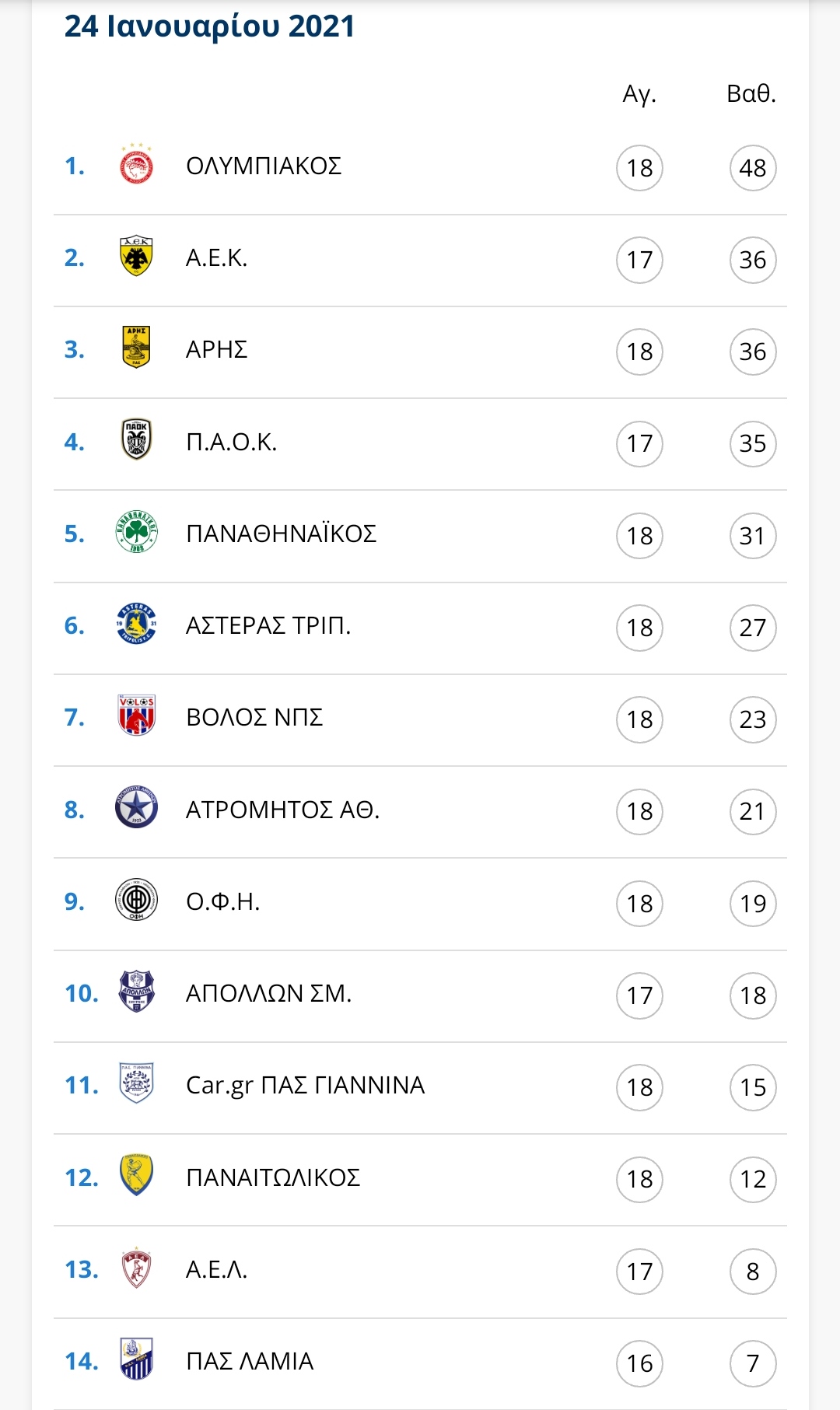840x1410 pixels.
Task: Click the Α.Ε.Λ. team name
Action: coord(217,1269)
